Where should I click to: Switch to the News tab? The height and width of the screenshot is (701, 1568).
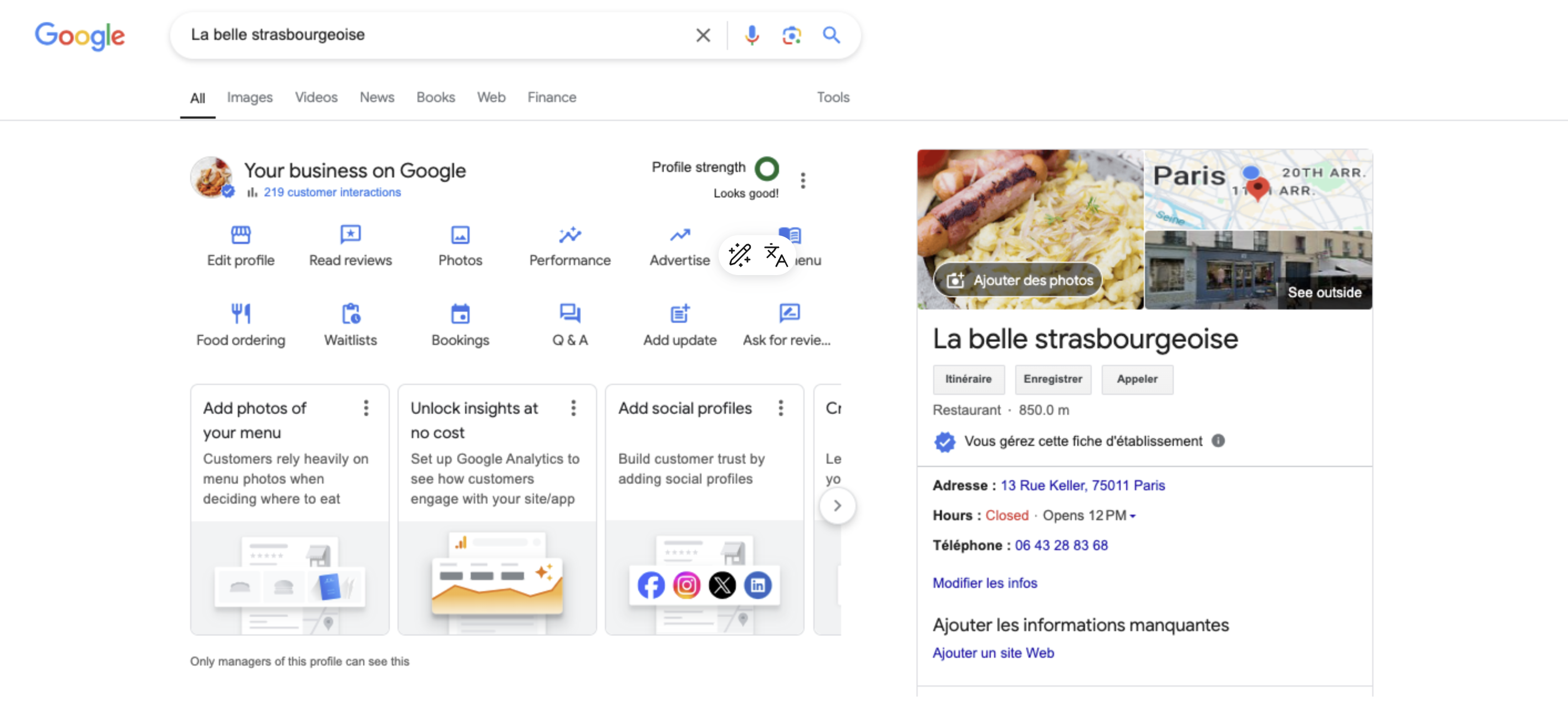(x=377, y=98)
